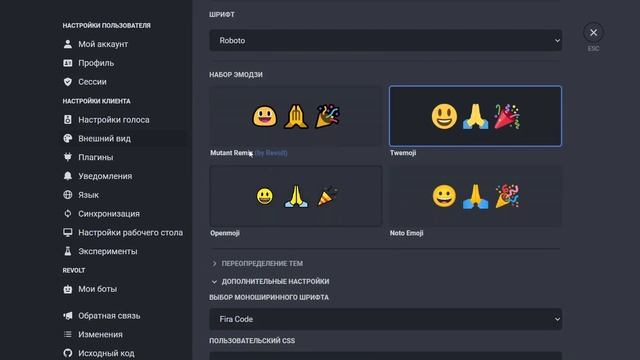This screenshot has width=640, height=360.
Task: Click the monitor icon beside Настройки рабочего стола
Action: [68, 232]
